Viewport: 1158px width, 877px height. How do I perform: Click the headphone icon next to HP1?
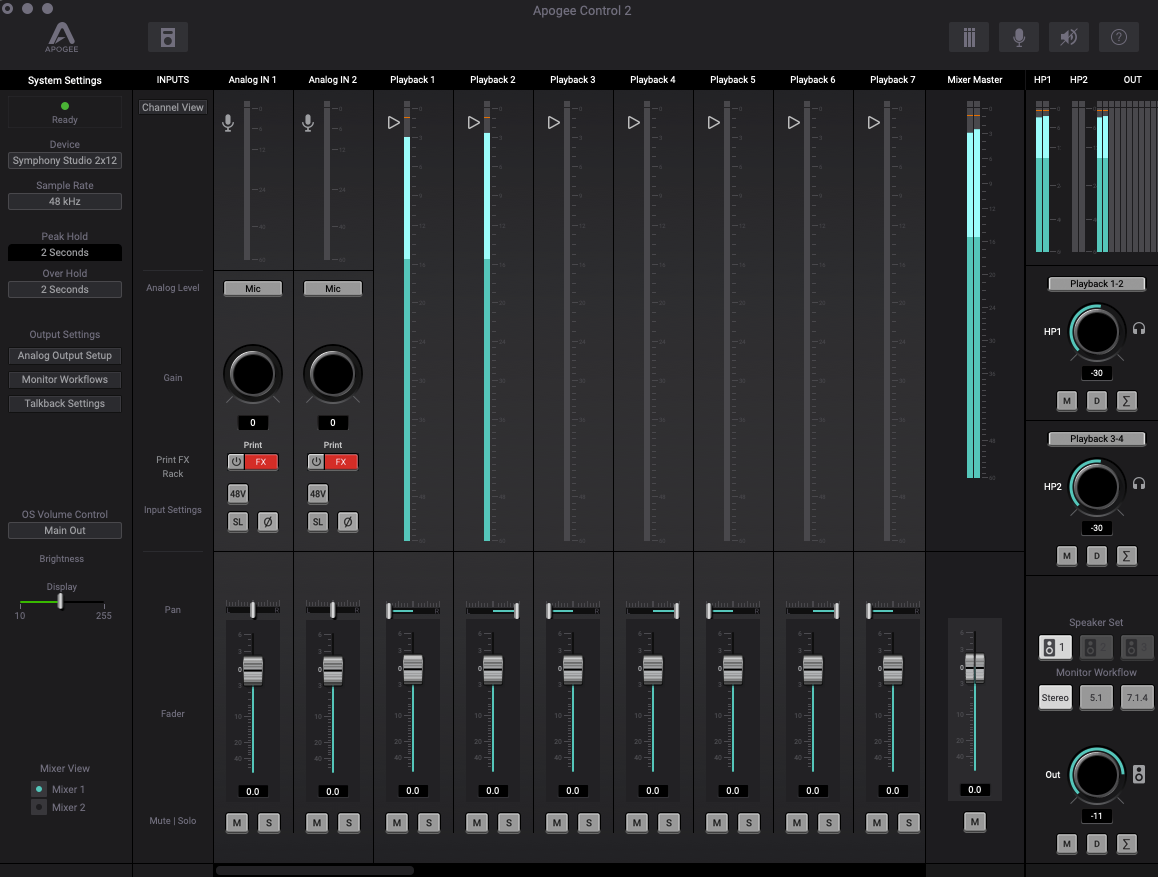1139,328
